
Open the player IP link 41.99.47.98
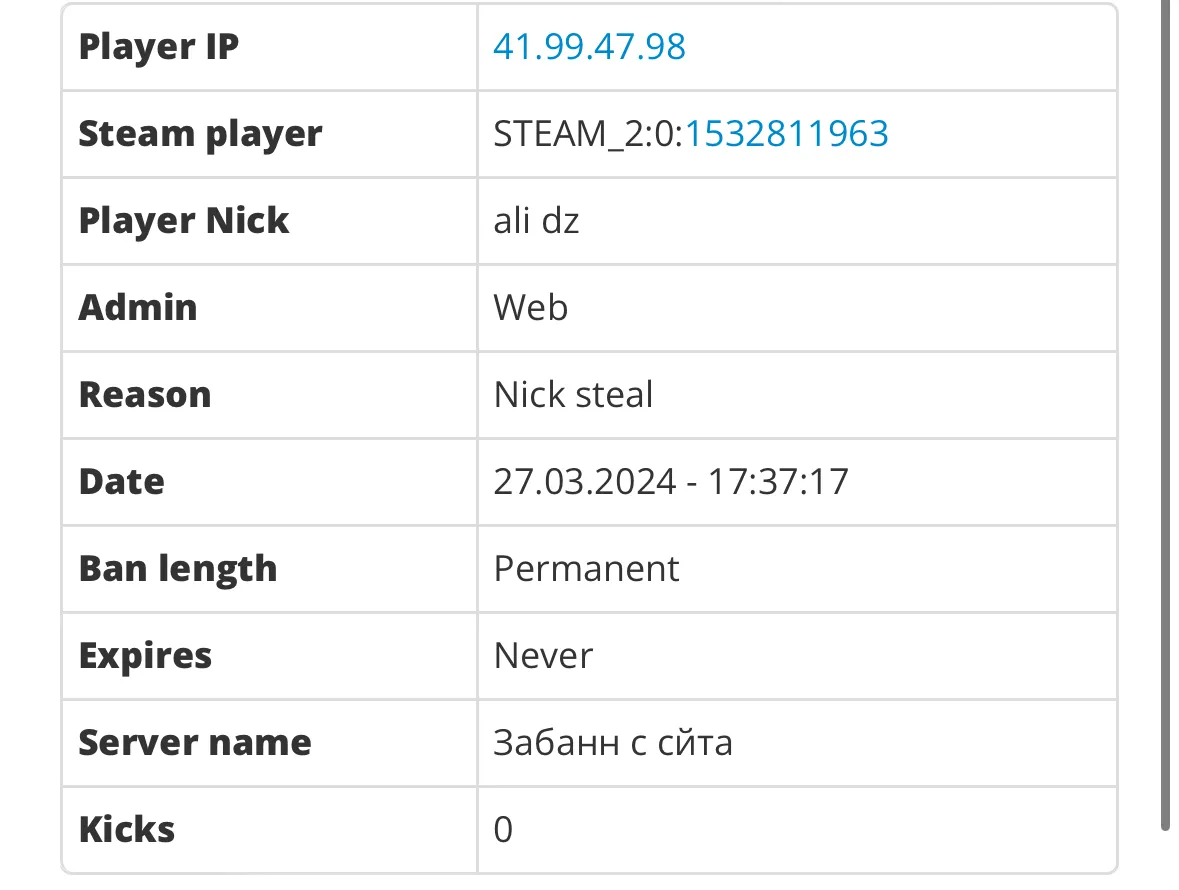(x=589, y=47)
